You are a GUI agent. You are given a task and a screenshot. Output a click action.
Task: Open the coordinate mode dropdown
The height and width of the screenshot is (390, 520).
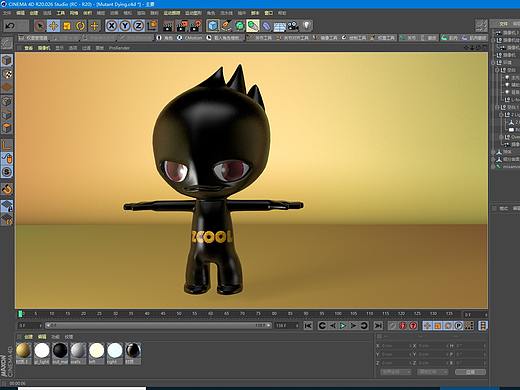pos(395,372)
